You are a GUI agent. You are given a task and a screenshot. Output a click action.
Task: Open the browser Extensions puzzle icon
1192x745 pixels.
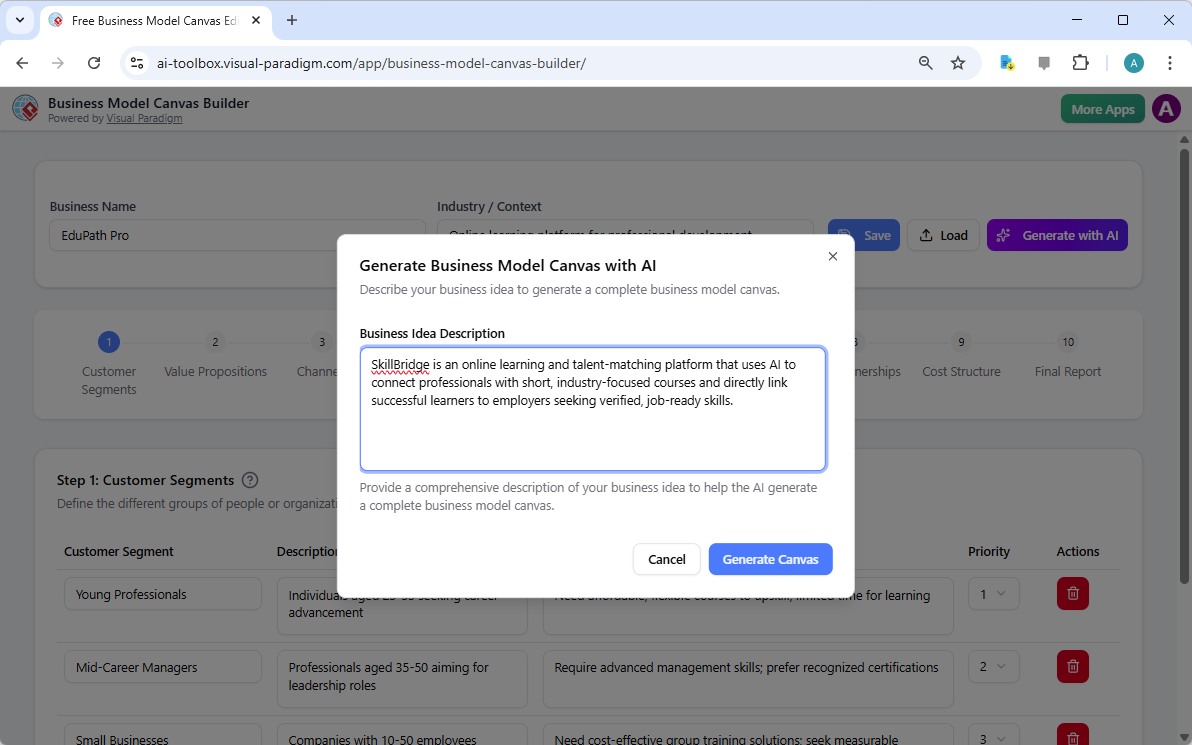point(1080,63)
